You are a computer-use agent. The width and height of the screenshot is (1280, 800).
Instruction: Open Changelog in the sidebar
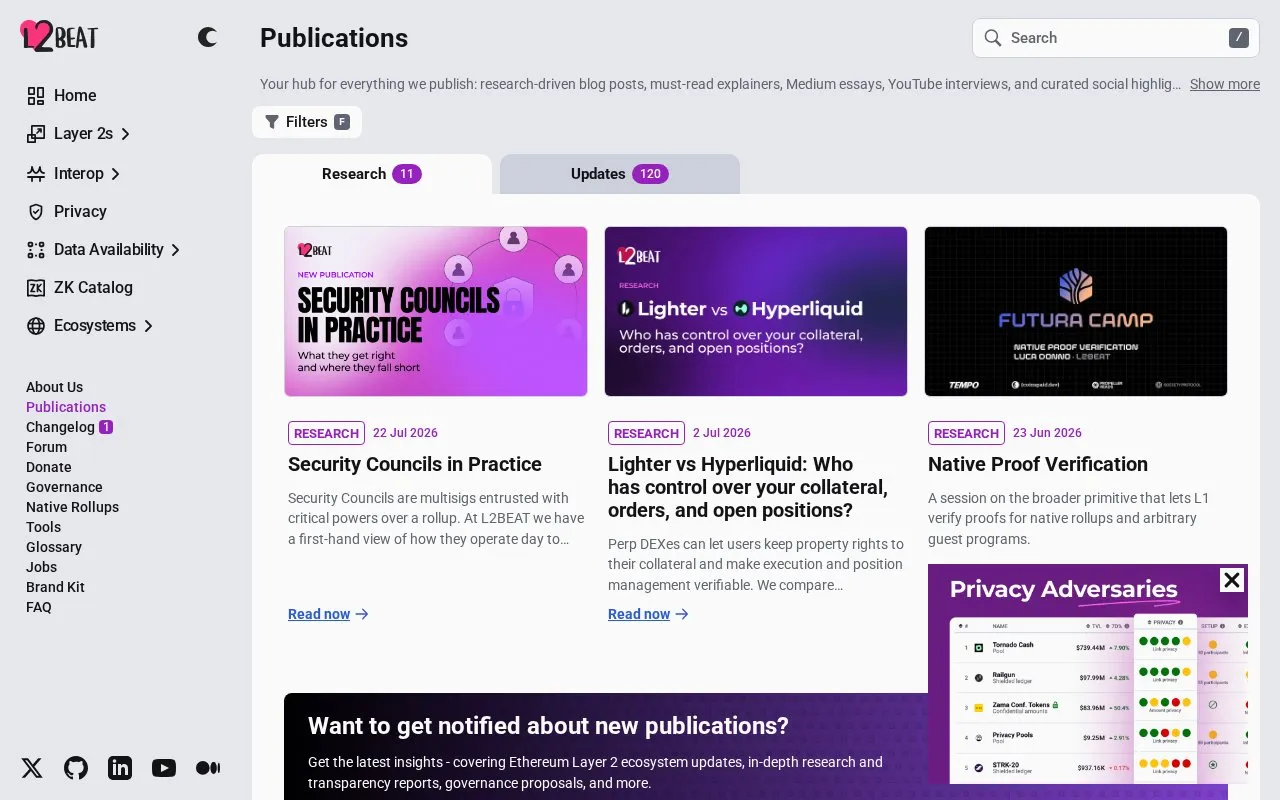(60, 427)
